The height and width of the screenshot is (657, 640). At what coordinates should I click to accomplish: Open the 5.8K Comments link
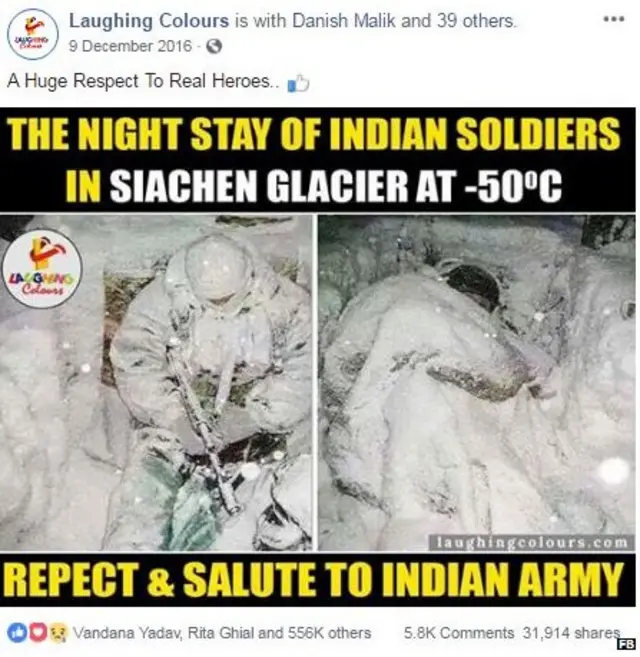tap(459, 633)
